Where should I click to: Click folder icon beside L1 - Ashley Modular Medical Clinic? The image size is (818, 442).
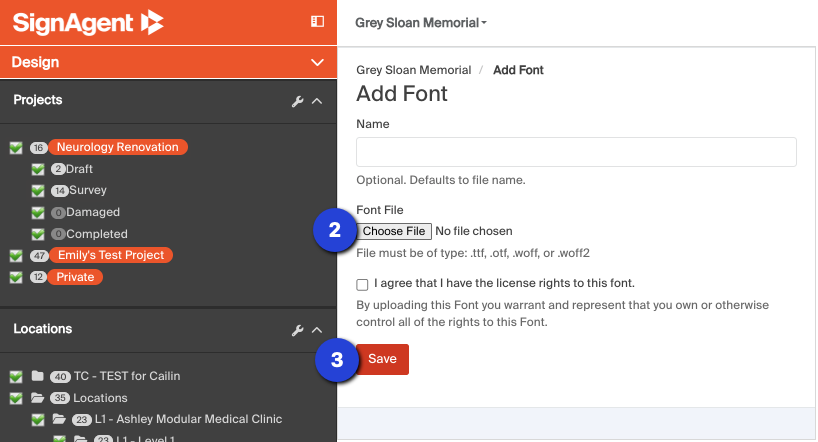(x=59, y=419)
